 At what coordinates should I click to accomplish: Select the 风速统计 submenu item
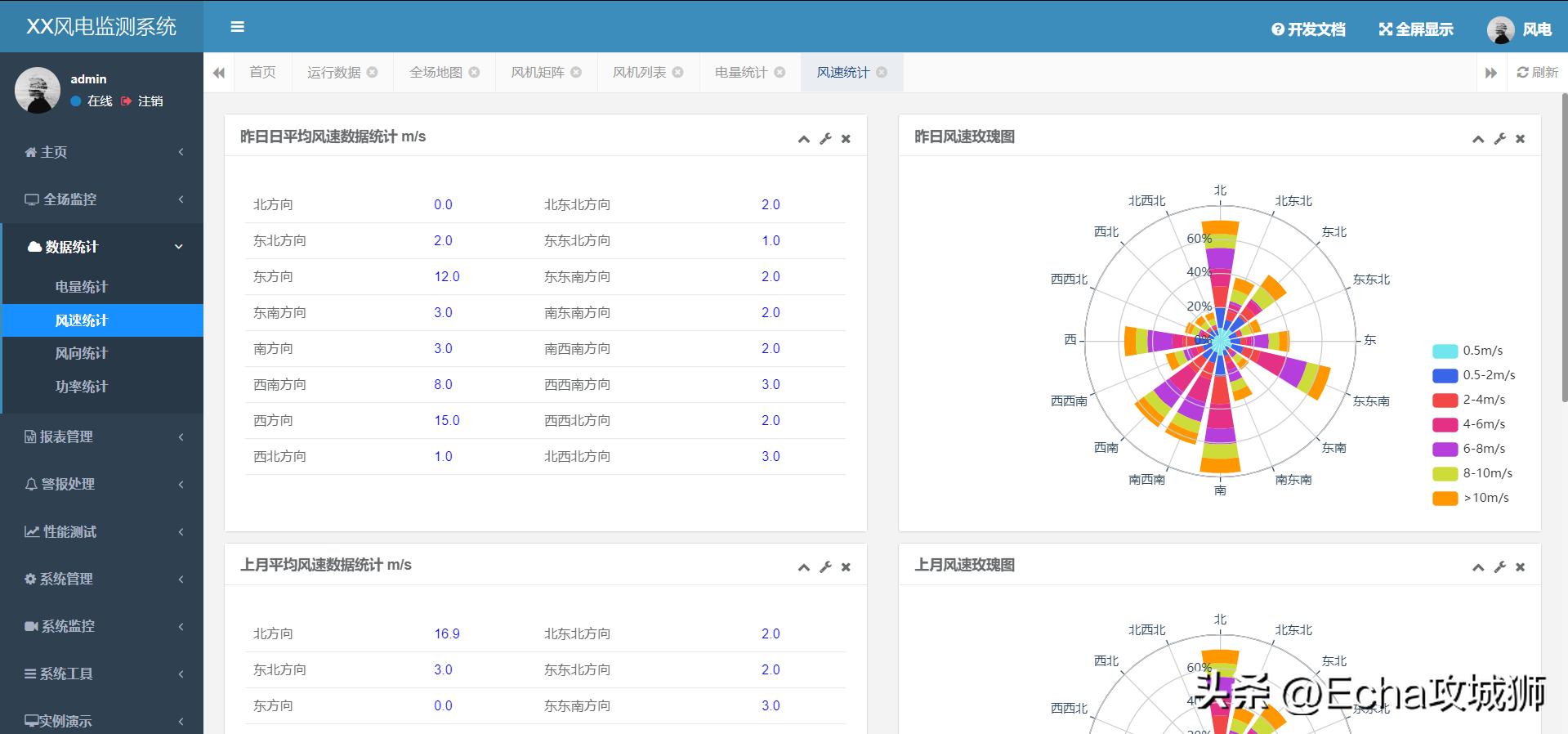101,320
